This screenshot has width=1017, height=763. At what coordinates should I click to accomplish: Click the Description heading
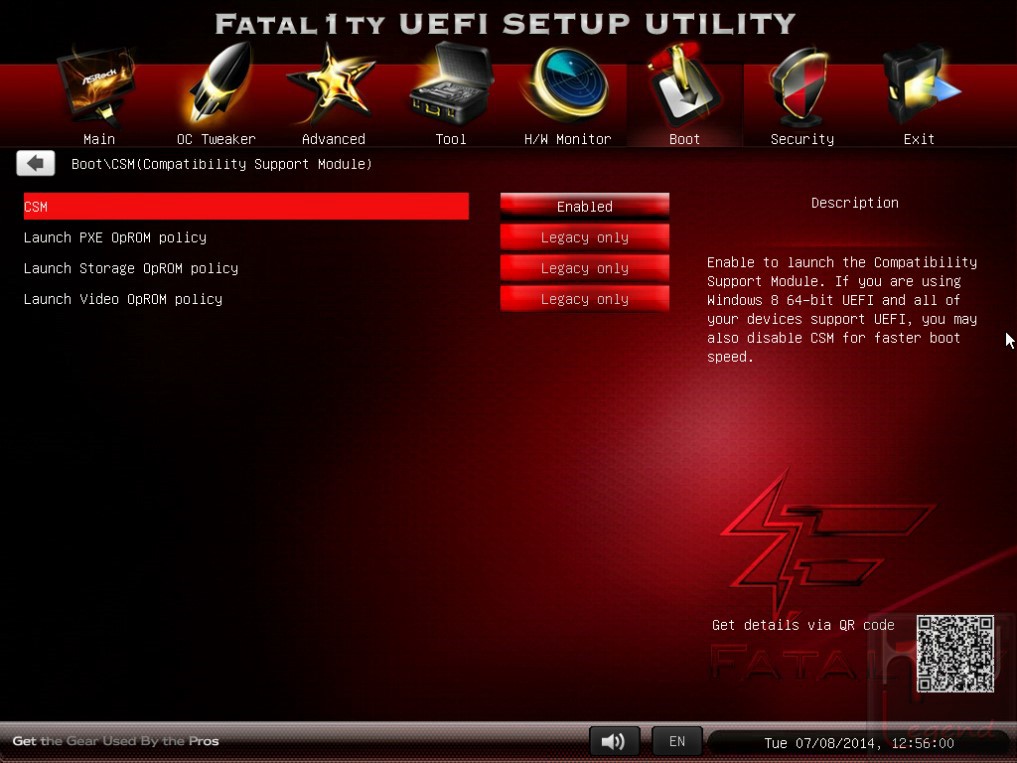(854, 203)
